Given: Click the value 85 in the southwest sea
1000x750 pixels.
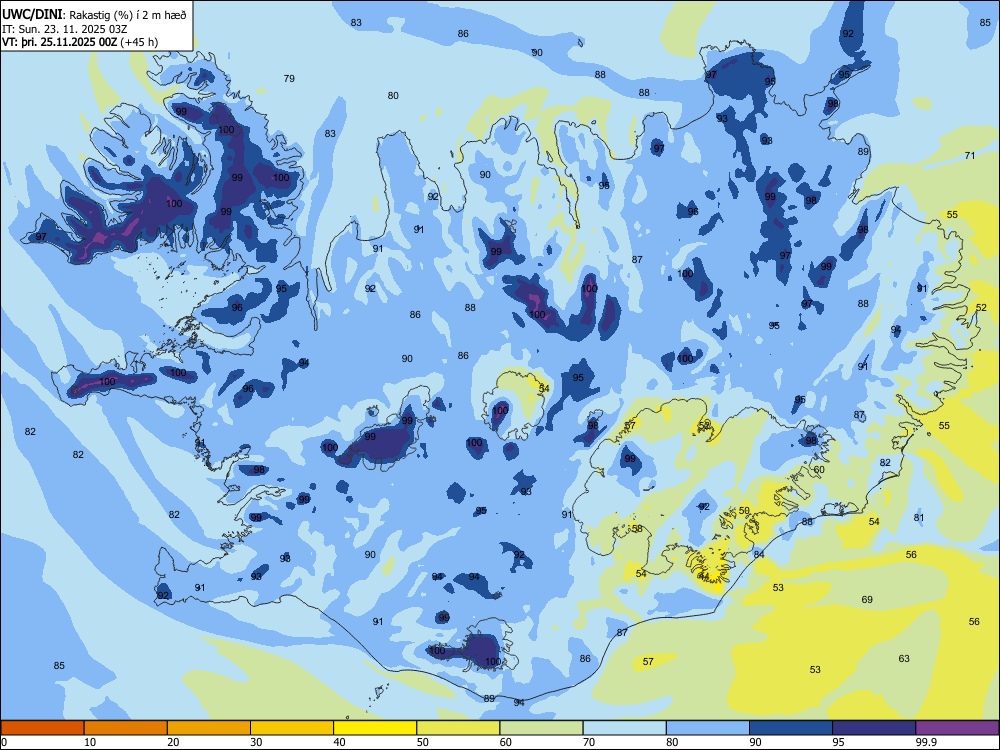Looking at the screenshot, I should point(59,665).
